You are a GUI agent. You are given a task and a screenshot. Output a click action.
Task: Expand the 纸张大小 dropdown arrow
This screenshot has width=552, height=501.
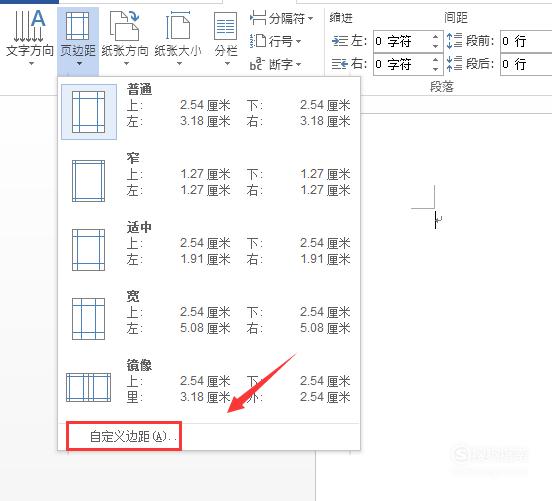179,64
